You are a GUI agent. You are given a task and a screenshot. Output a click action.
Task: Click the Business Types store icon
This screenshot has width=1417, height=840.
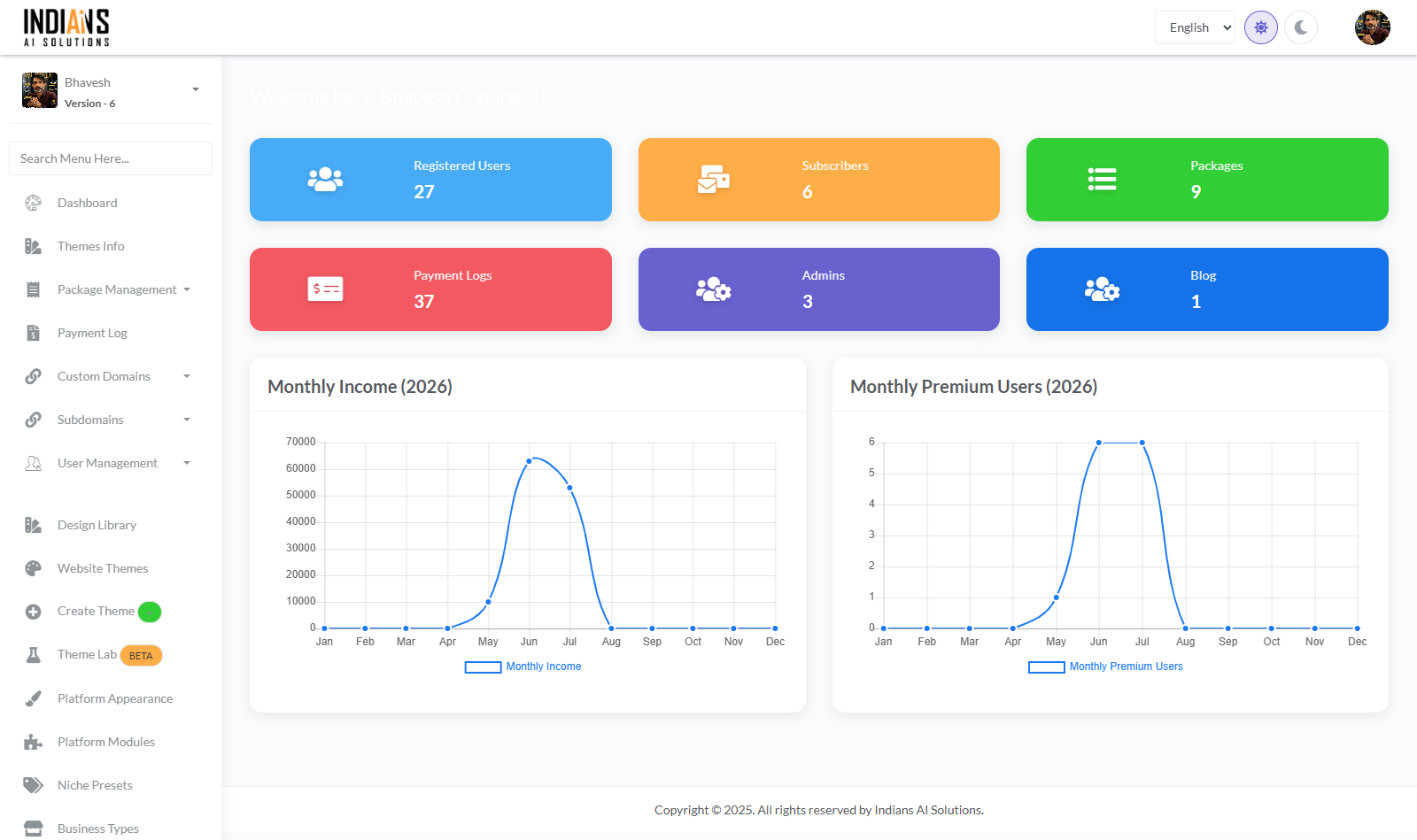(x=33, y=828)
